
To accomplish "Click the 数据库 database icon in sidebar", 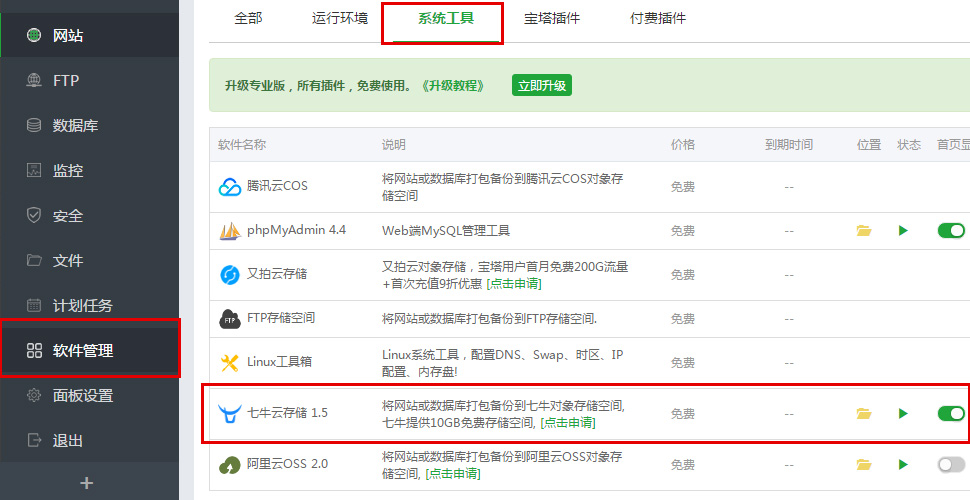I will tap(34, 126).
